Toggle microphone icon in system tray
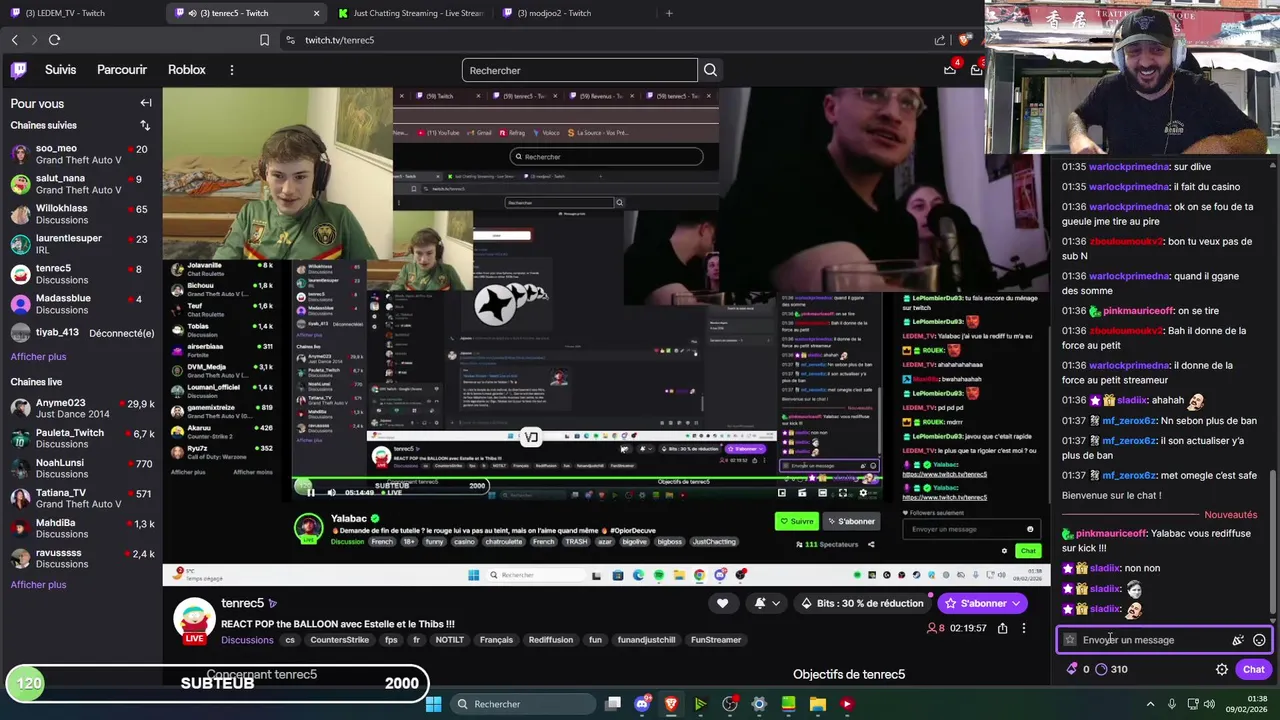 pos(1171,704)
